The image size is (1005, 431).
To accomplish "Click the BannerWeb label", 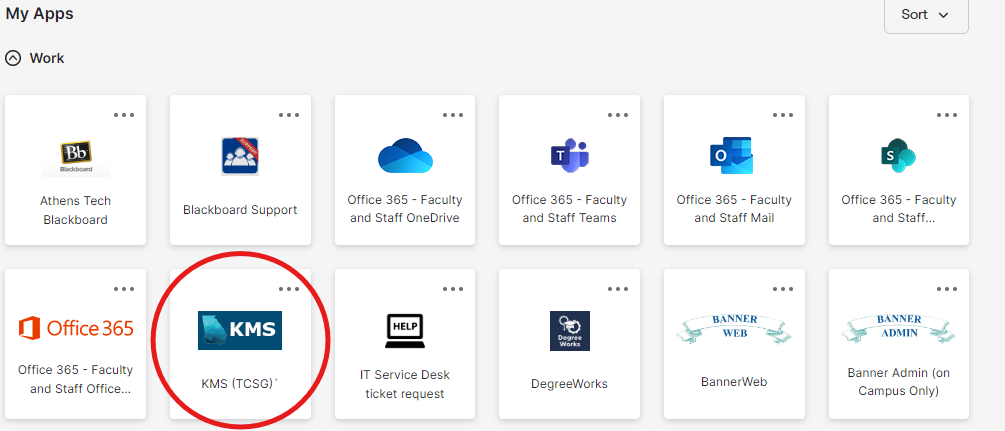I will point(734,382).
